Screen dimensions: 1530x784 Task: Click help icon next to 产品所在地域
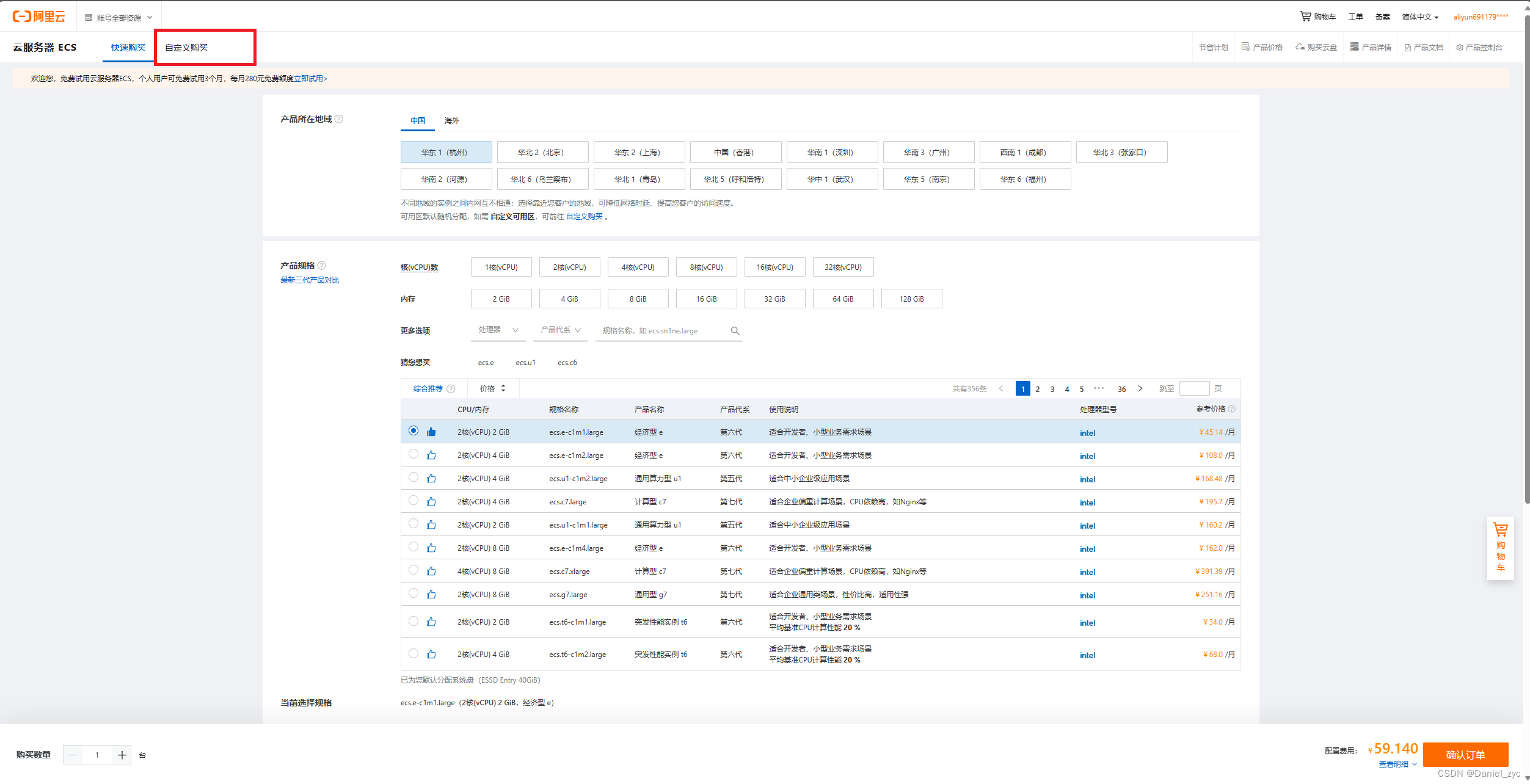339,119
